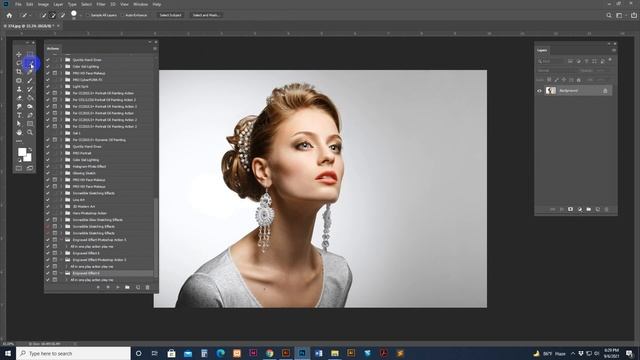Click the Select Subject button
The image size is (640, 360).
point(170,15)
